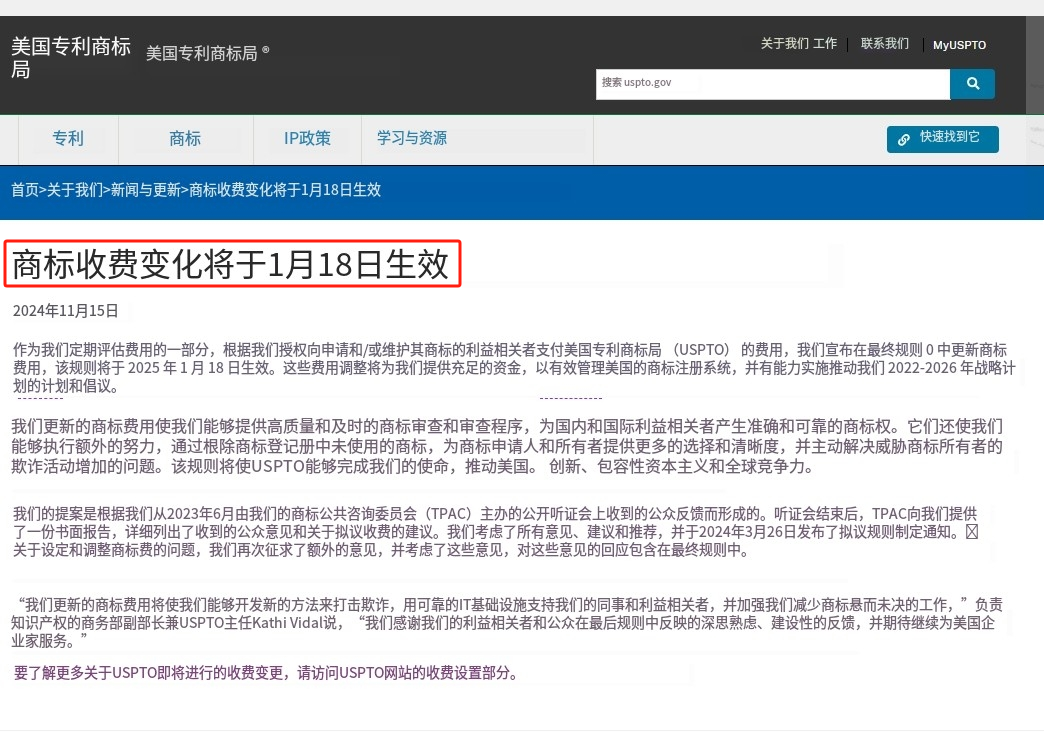Select the IP政策 menu item
This screenshot has height=733, width=1044.
306,139
